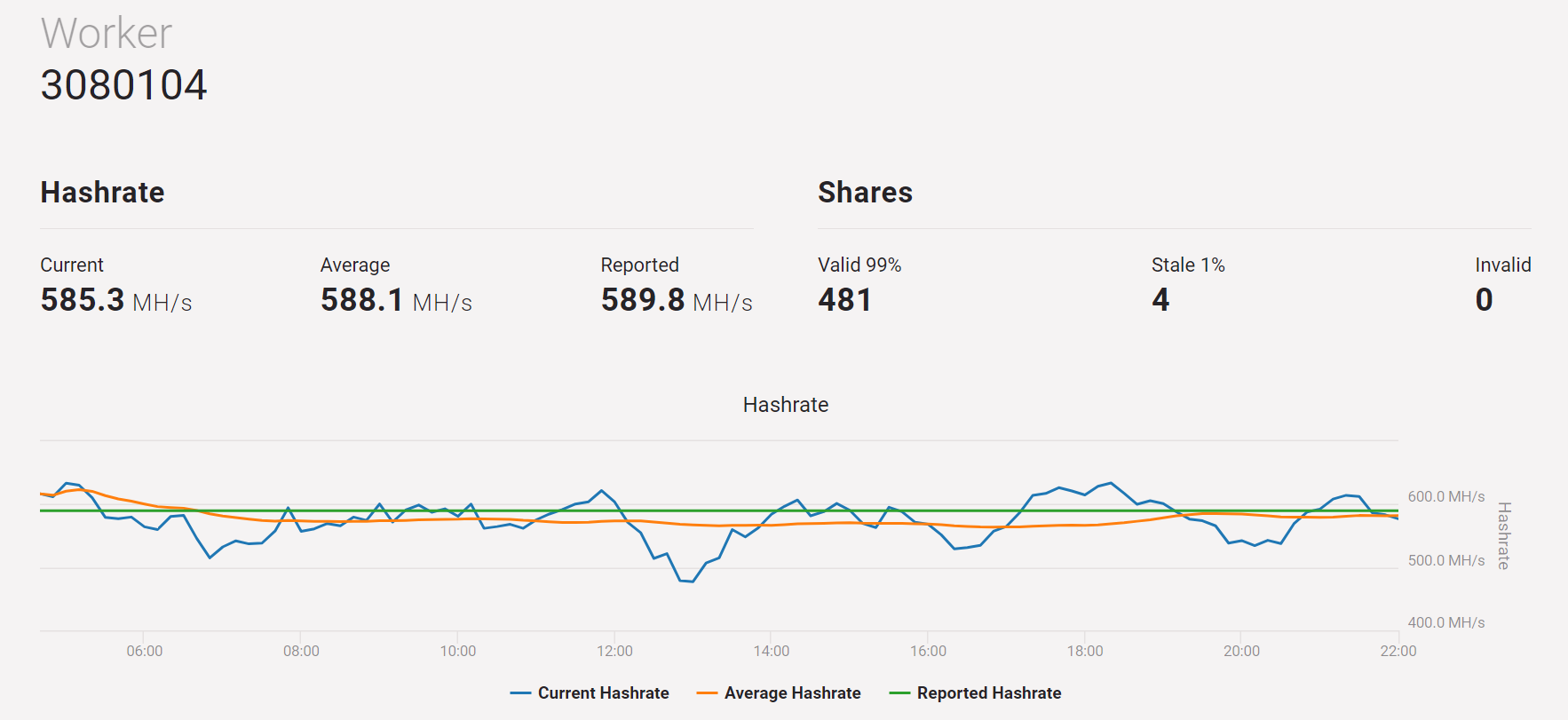Click the 500.0 MH/s y-axis label
Screen dimensions: 1568x720
tap(1445, 560)
